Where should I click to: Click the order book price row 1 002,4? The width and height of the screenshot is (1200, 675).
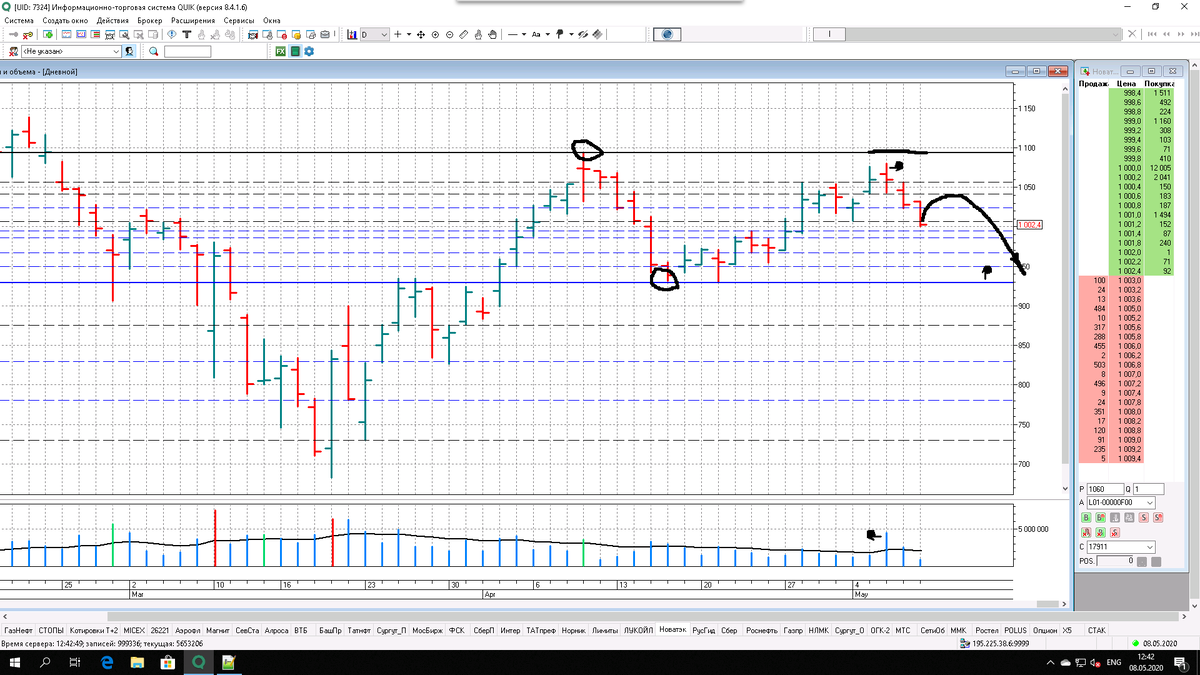1130,272
